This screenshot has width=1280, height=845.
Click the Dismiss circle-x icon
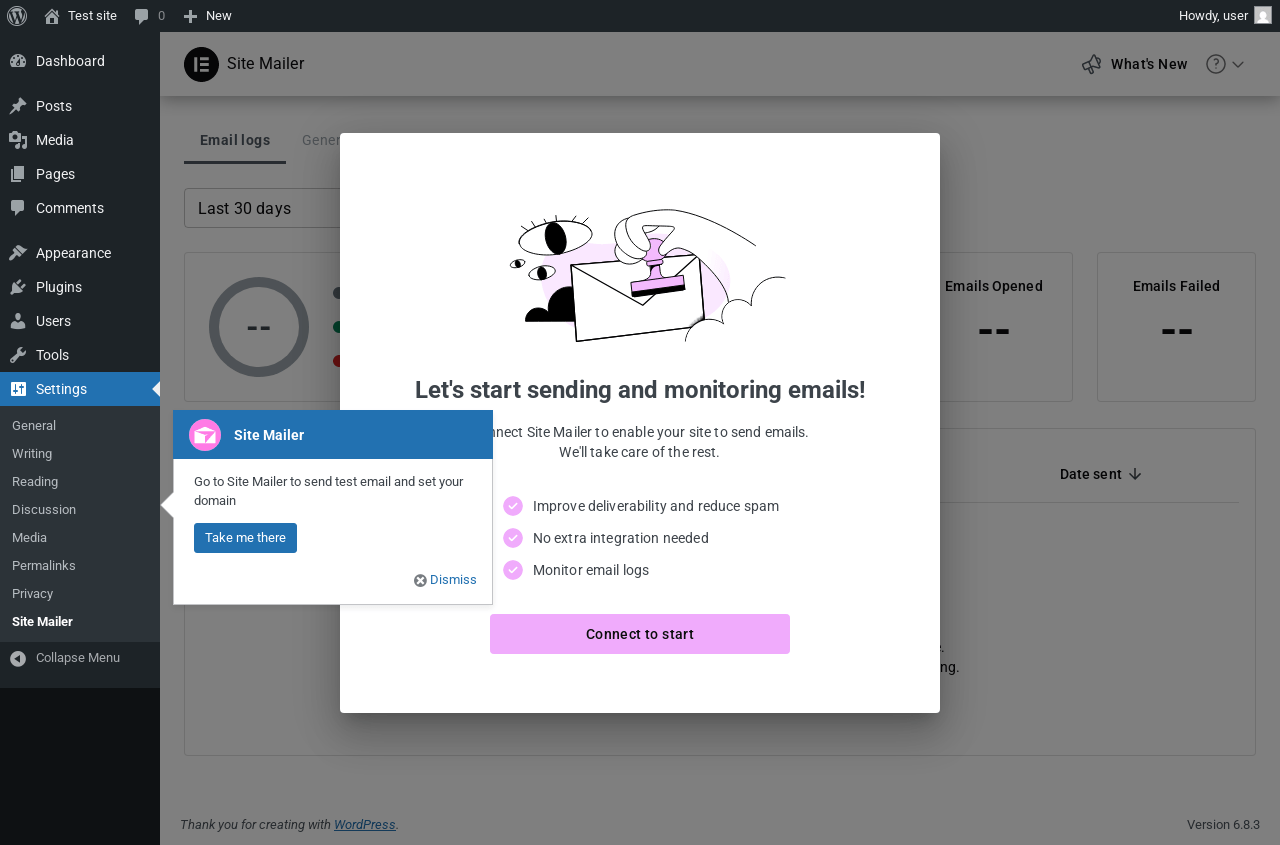pyautogui.click(x=420, y=580)
